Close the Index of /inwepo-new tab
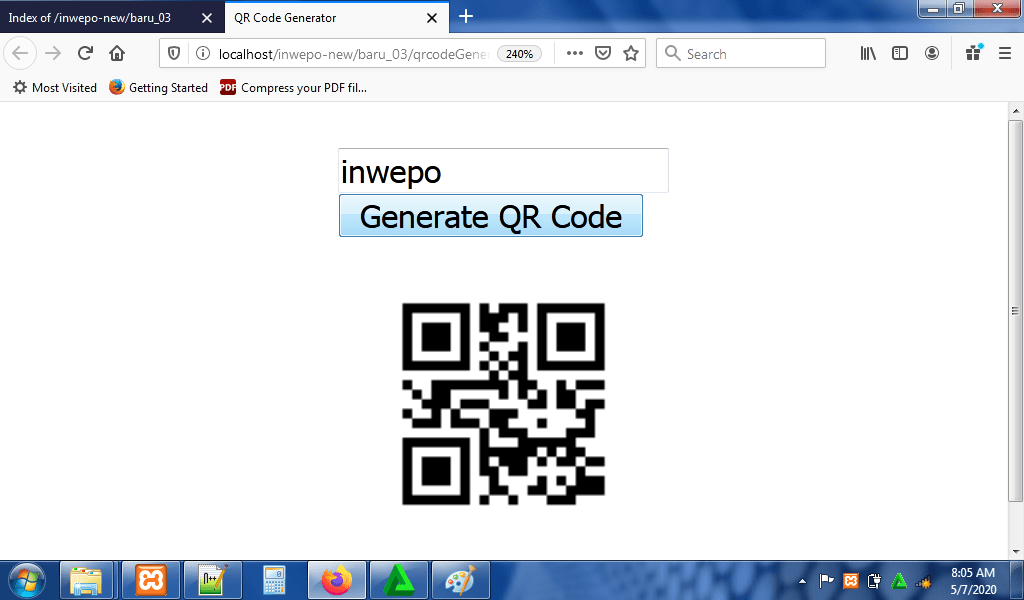This screenshot has width=1024, height=600. click(x=207, y=18)
